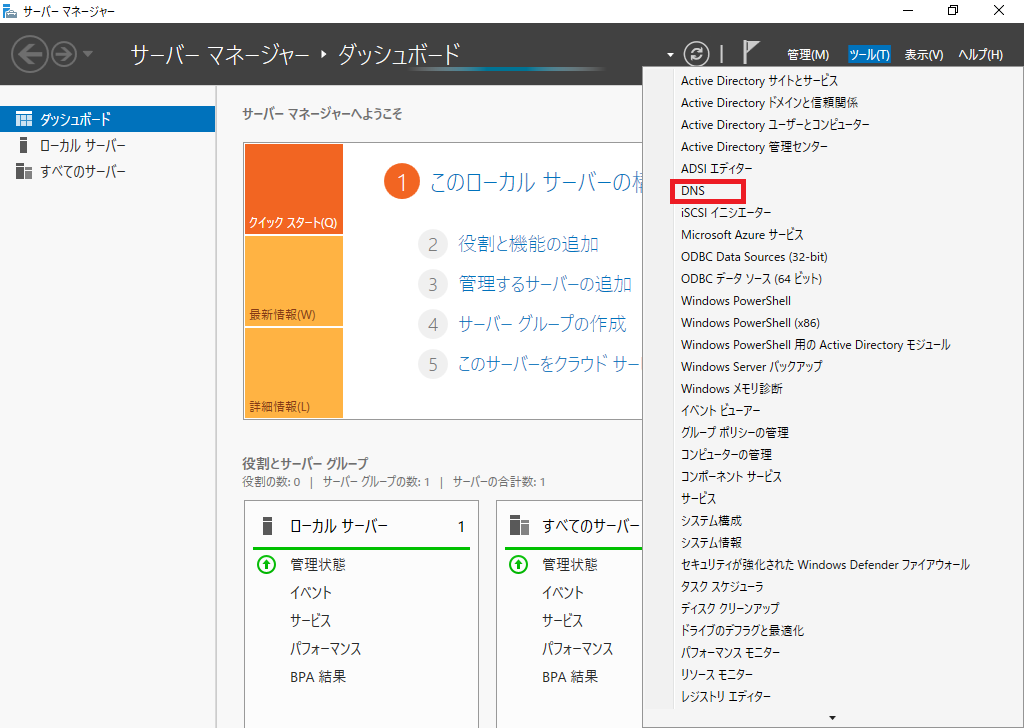1024x728 pixels.
Task: Click Server Manager icon in title bar
Action: tap(10, 10)
